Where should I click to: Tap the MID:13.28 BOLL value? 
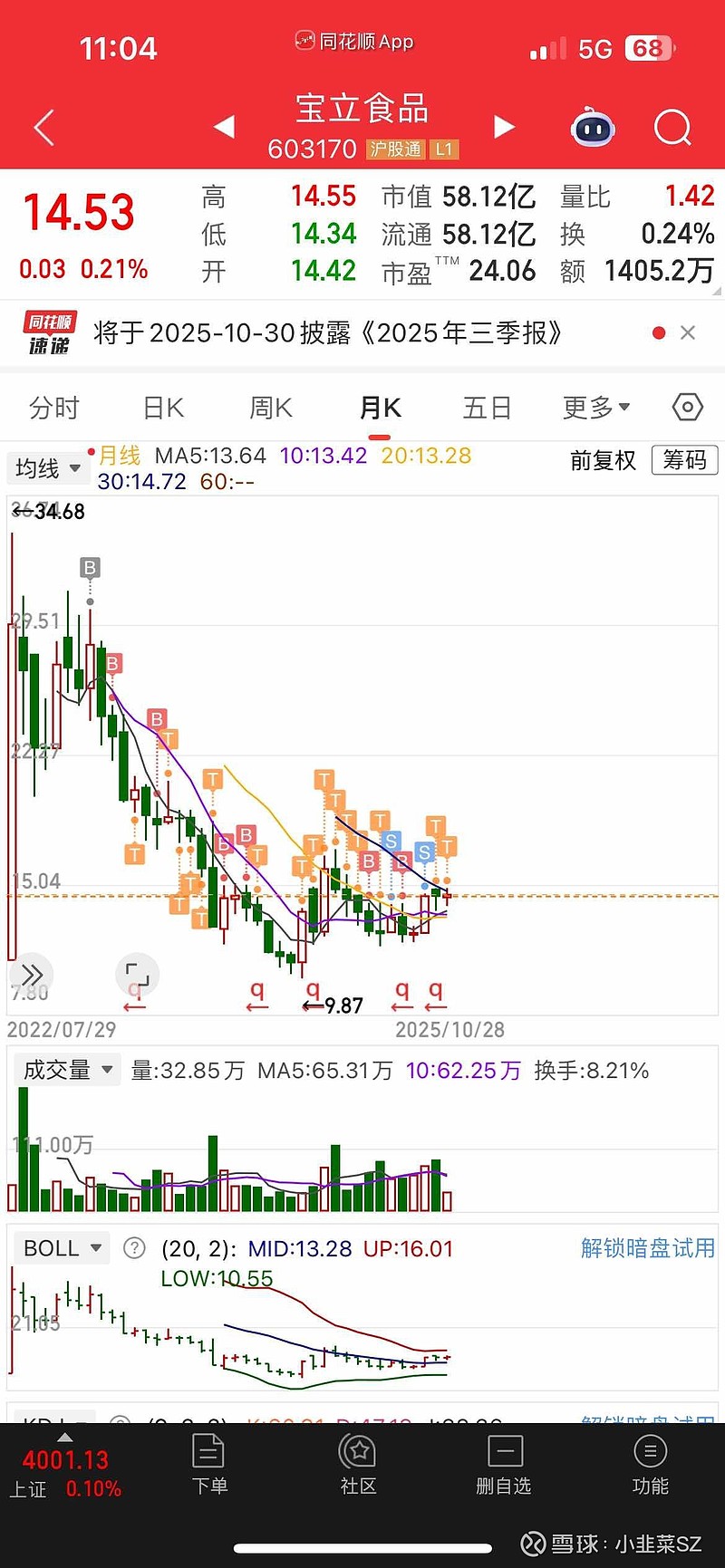pyautogui.click(x=299, y=1248)
